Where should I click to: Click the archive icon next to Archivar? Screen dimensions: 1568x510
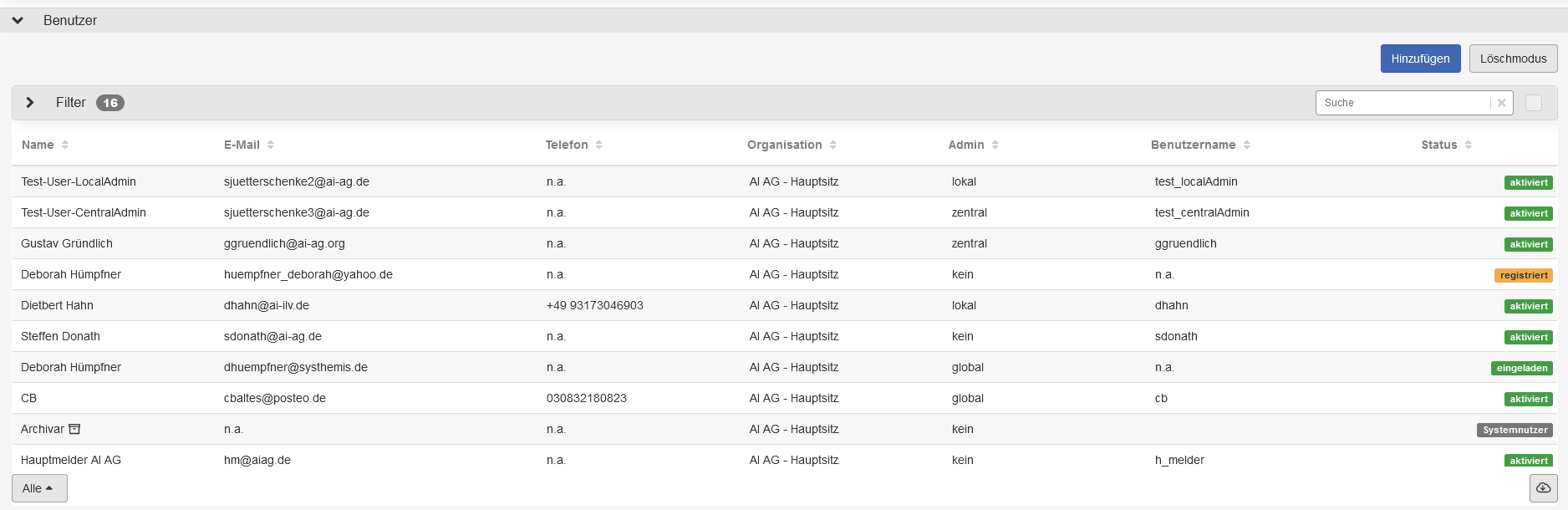point(74,429)
